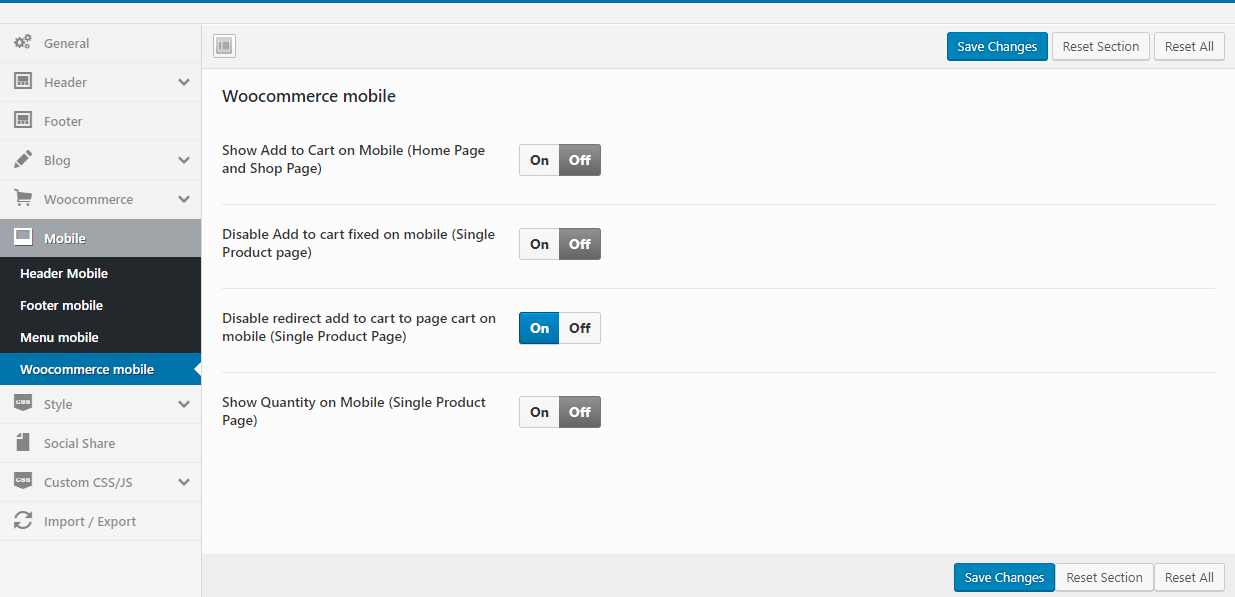Click the Footer layout icon

(22, 121)
